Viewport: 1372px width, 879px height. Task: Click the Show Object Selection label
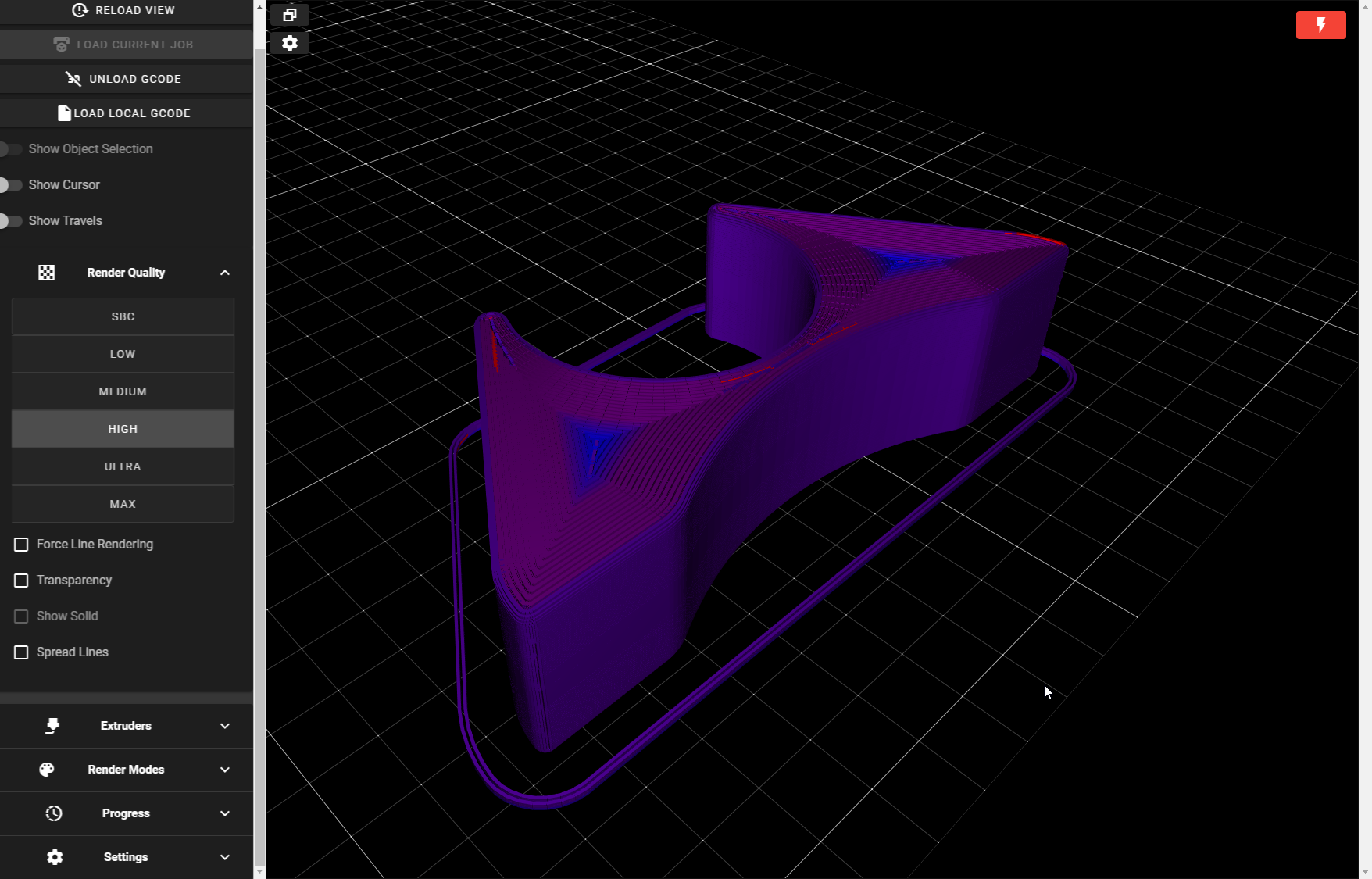click(x=91, y=148)
